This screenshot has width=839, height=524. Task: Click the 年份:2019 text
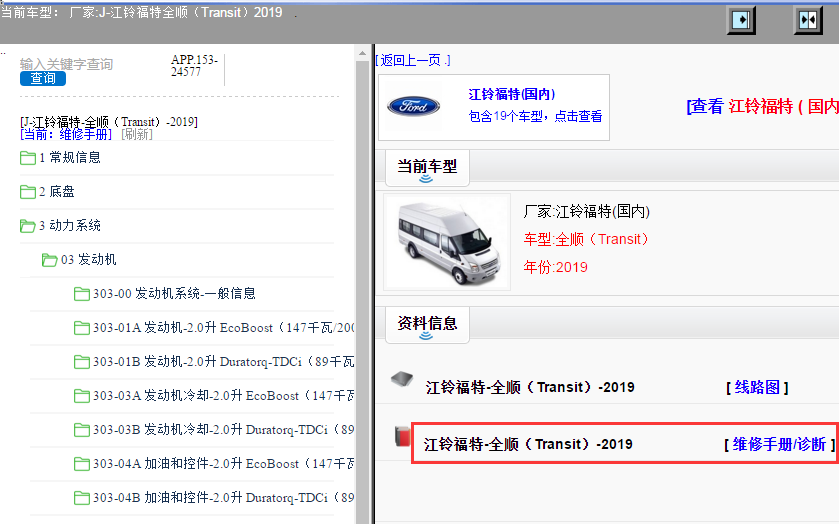pyautogui.click(x=555, y=267)
